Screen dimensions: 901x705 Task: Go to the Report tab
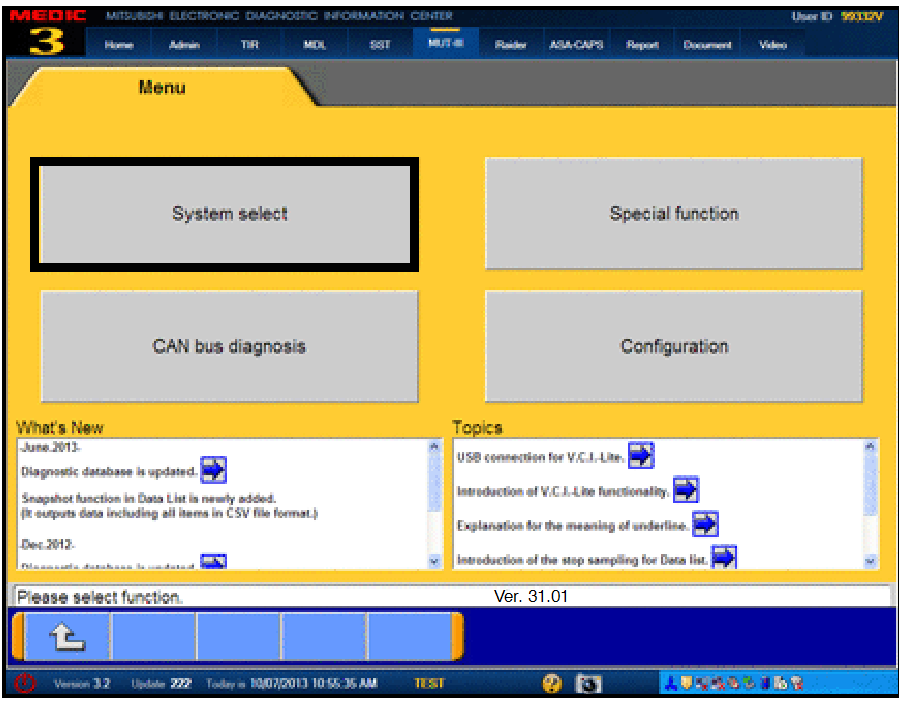(642, 45)
